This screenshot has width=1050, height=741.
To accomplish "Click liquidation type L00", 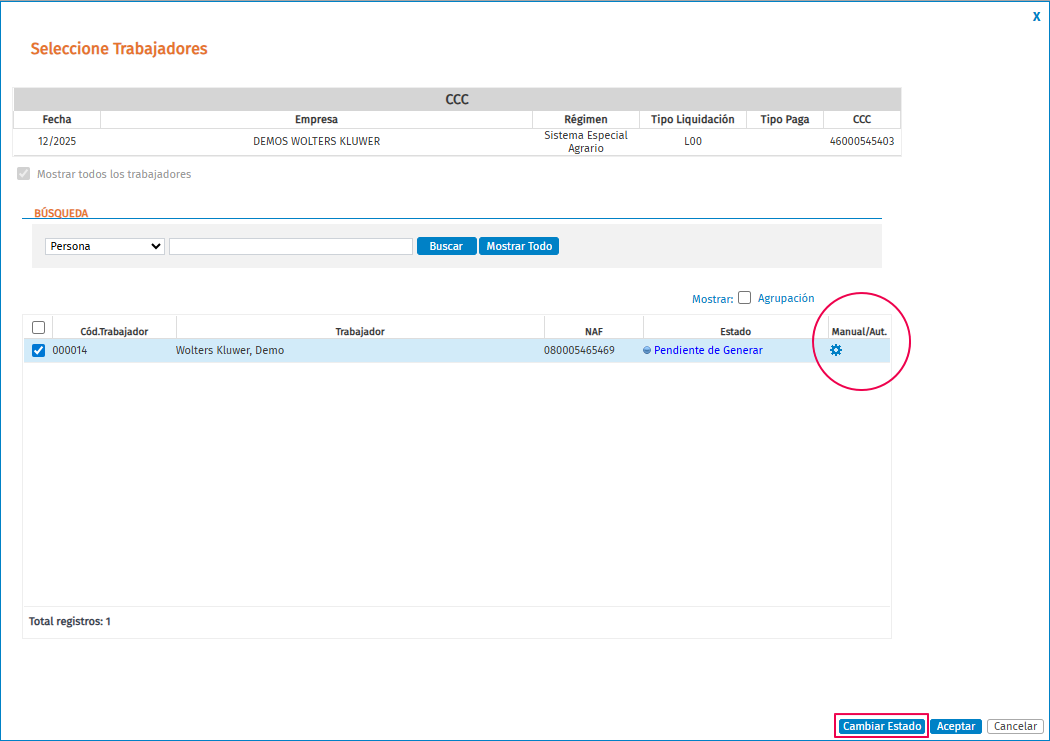I will pyautogui.click(x=693, y=141).
